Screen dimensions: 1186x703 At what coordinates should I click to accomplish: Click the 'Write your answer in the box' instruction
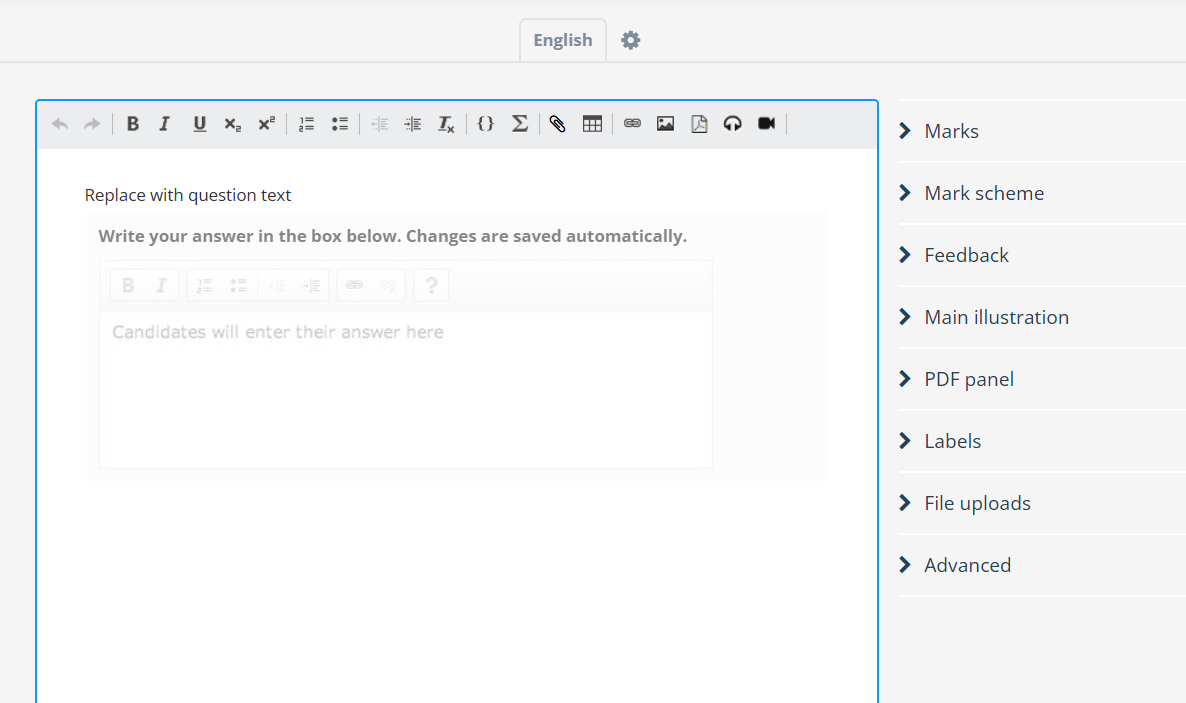coord(393,236)
